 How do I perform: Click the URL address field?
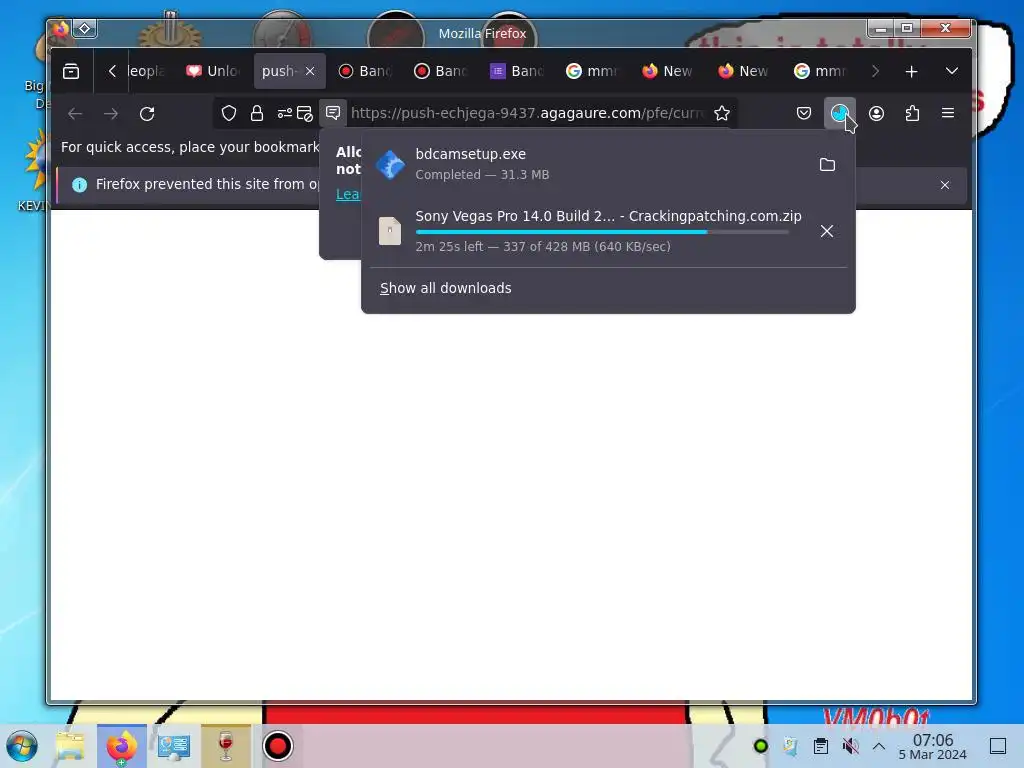click(526, 114)
